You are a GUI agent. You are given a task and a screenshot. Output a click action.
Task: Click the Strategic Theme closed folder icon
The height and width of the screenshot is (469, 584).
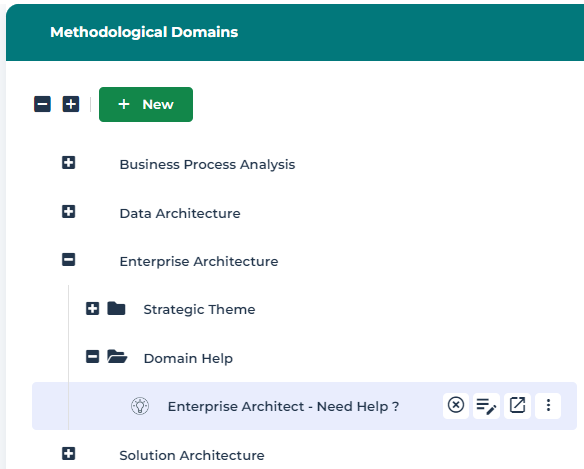point(116,308)
